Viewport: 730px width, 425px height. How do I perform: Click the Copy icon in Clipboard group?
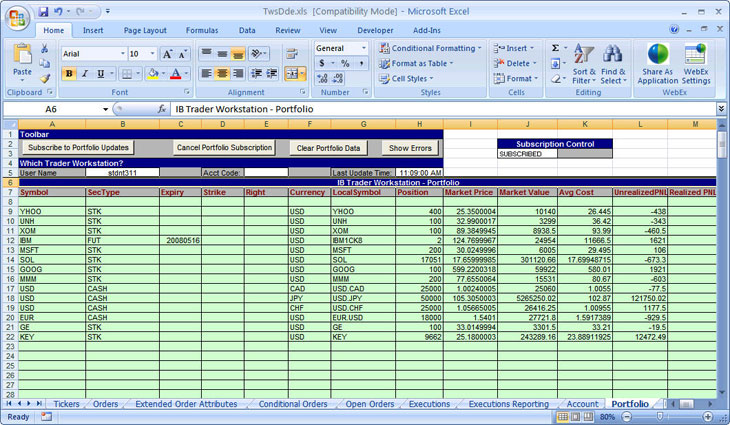(45, 63)
